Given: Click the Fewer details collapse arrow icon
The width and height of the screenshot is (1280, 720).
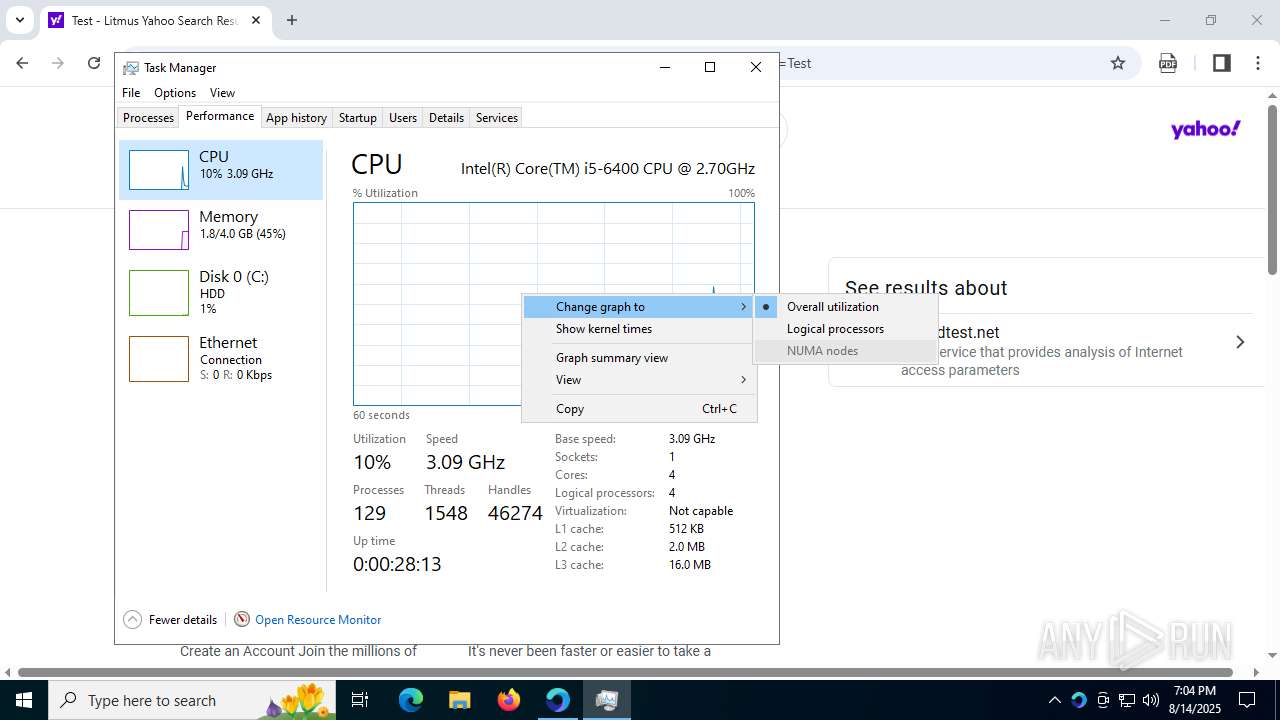Looking at the screenshot, I should click(x=132, y=619).
